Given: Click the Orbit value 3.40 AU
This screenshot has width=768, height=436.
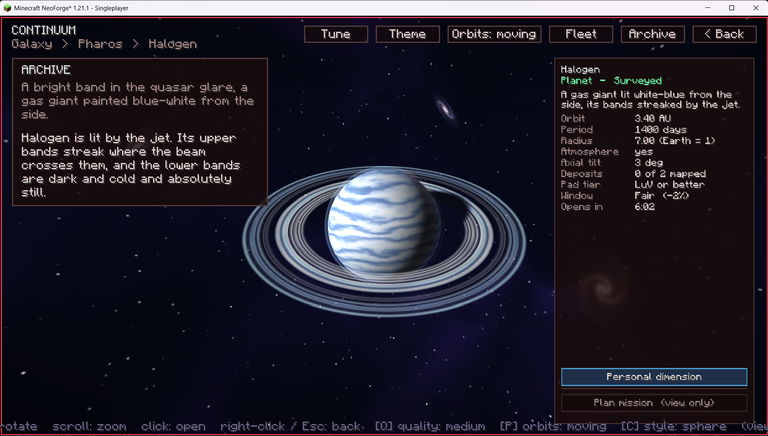Looking at the screenshot, I should coord(652,119).
